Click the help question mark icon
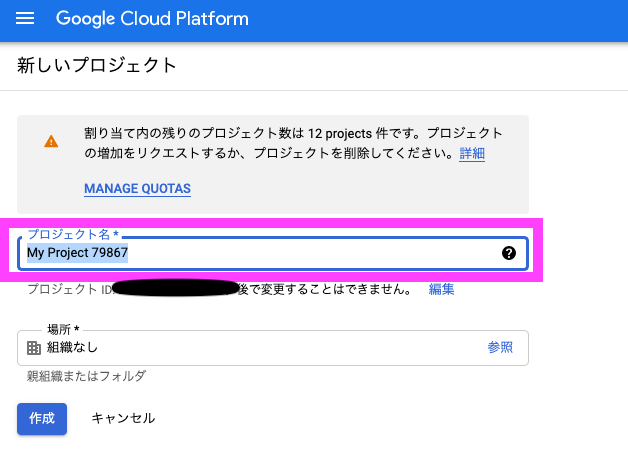Viewport: 628px width, 472px height. click(508, 254)
